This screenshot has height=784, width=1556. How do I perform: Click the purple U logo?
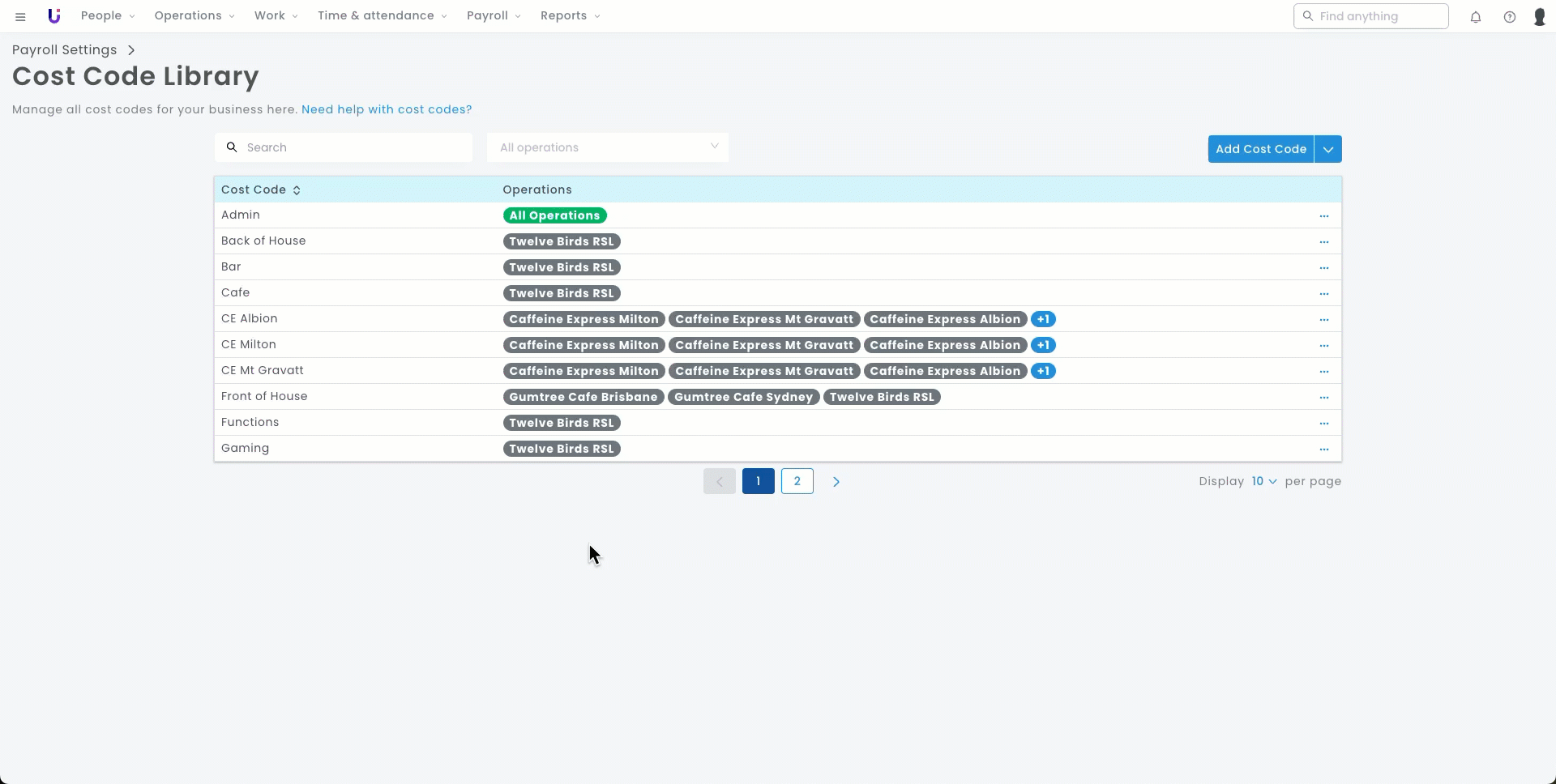click(54, 16)
